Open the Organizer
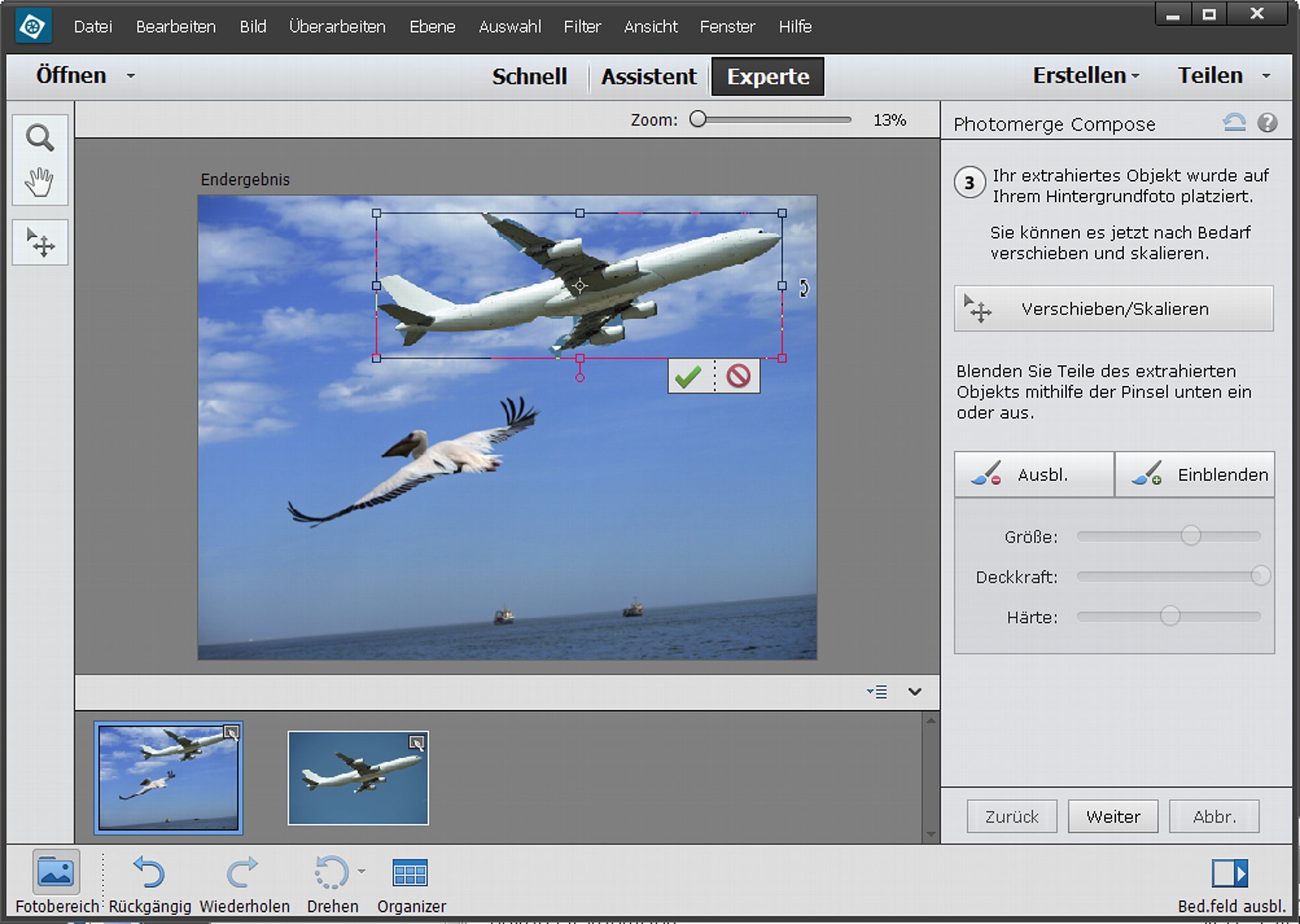Viewport: 1300px width, 924px height. point(411,882)
